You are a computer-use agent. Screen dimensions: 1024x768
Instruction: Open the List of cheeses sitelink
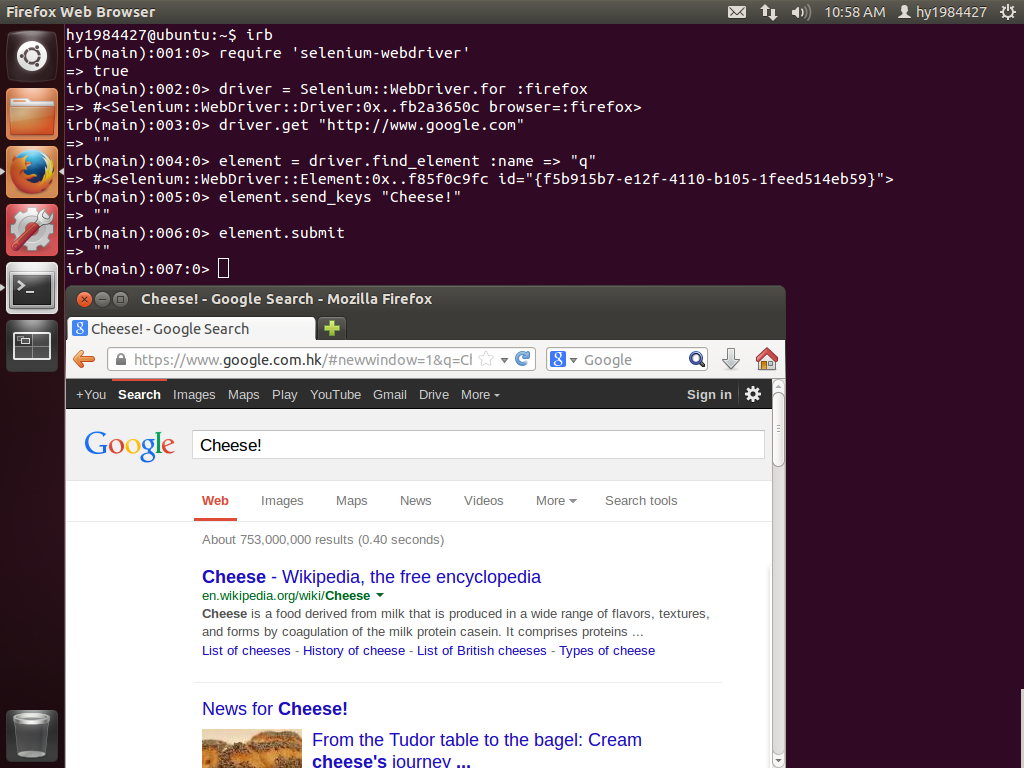pos(246,650)
